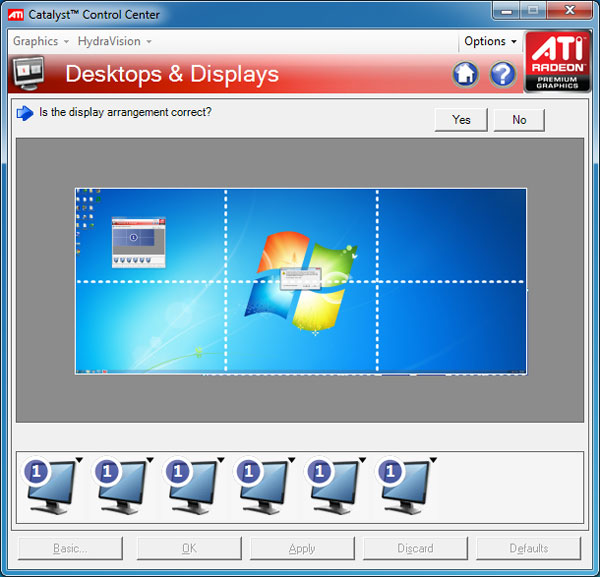Open help with the question mark icon
Image resolution: width=600 pixels, height=577 pixels.
502,73
